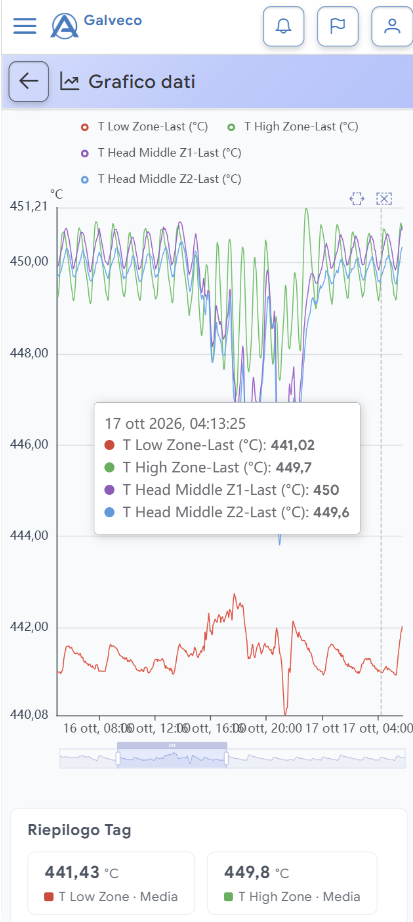Toggle T Low Zone-Last legend series
The width and height of the screenshot is (413, 922).
pyautogui.click(x=144, y=126)
